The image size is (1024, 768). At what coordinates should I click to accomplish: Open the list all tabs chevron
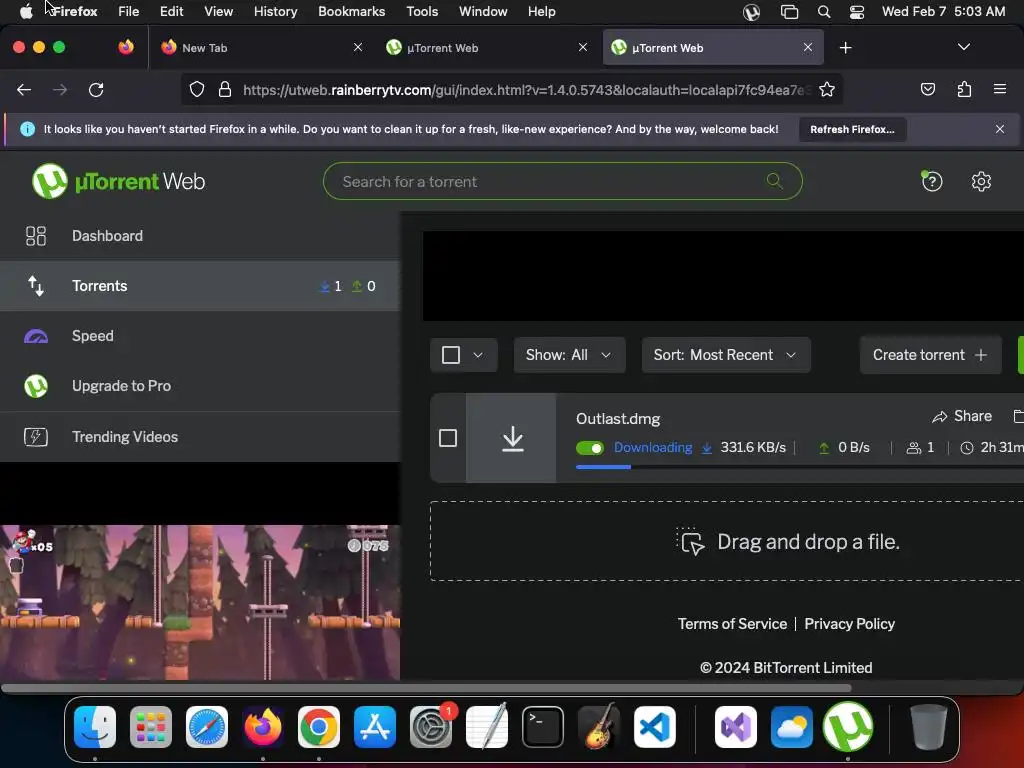(963, 47)
